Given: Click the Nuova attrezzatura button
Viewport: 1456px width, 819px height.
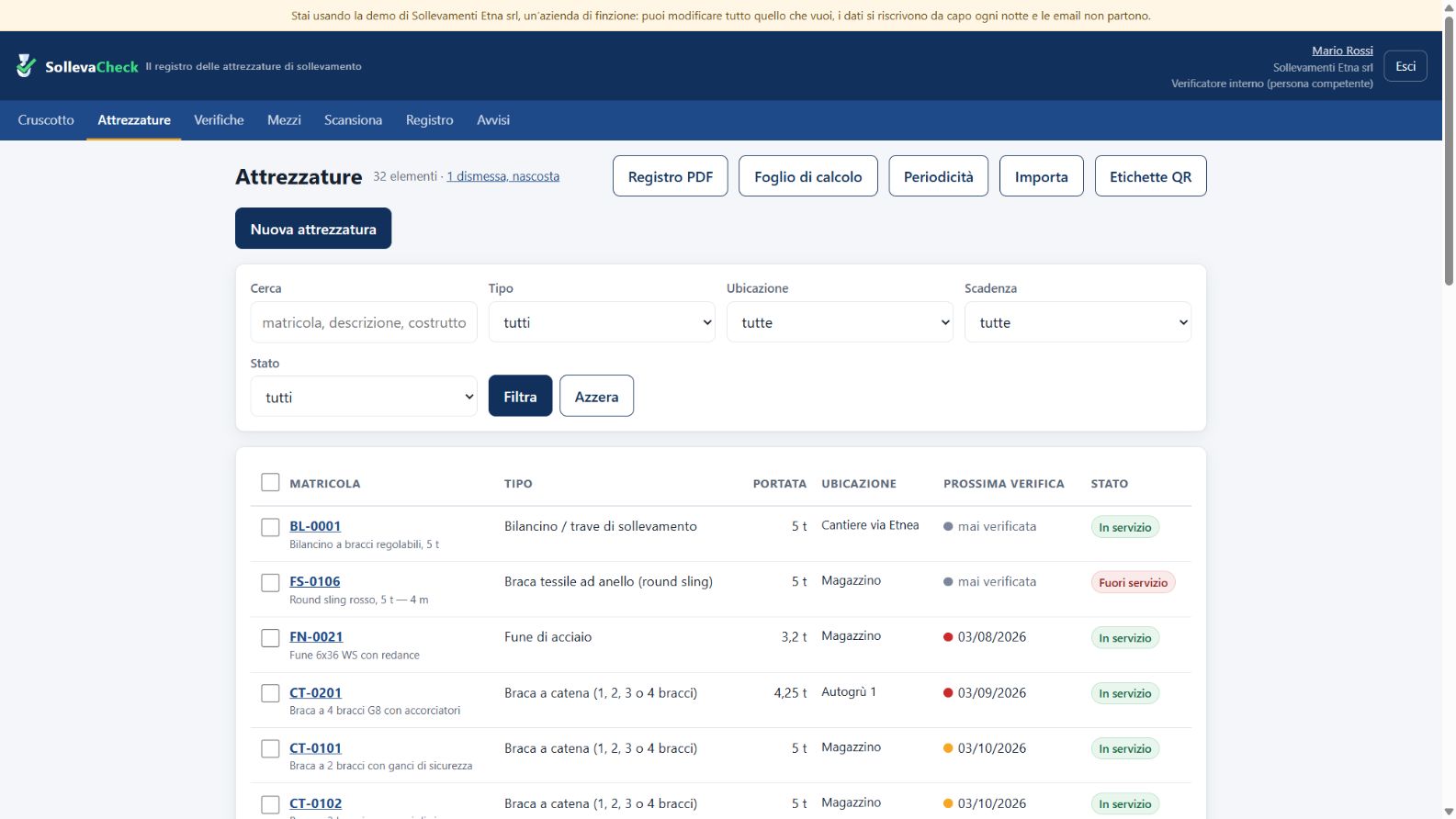Looking at the screenshot, I should click(313, 229).
